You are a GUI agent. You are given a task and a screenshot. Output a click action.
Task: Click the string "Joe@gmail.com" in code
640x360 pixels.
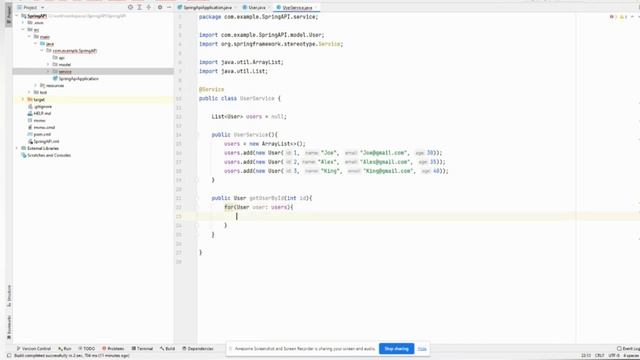click(x=384, y=153)
